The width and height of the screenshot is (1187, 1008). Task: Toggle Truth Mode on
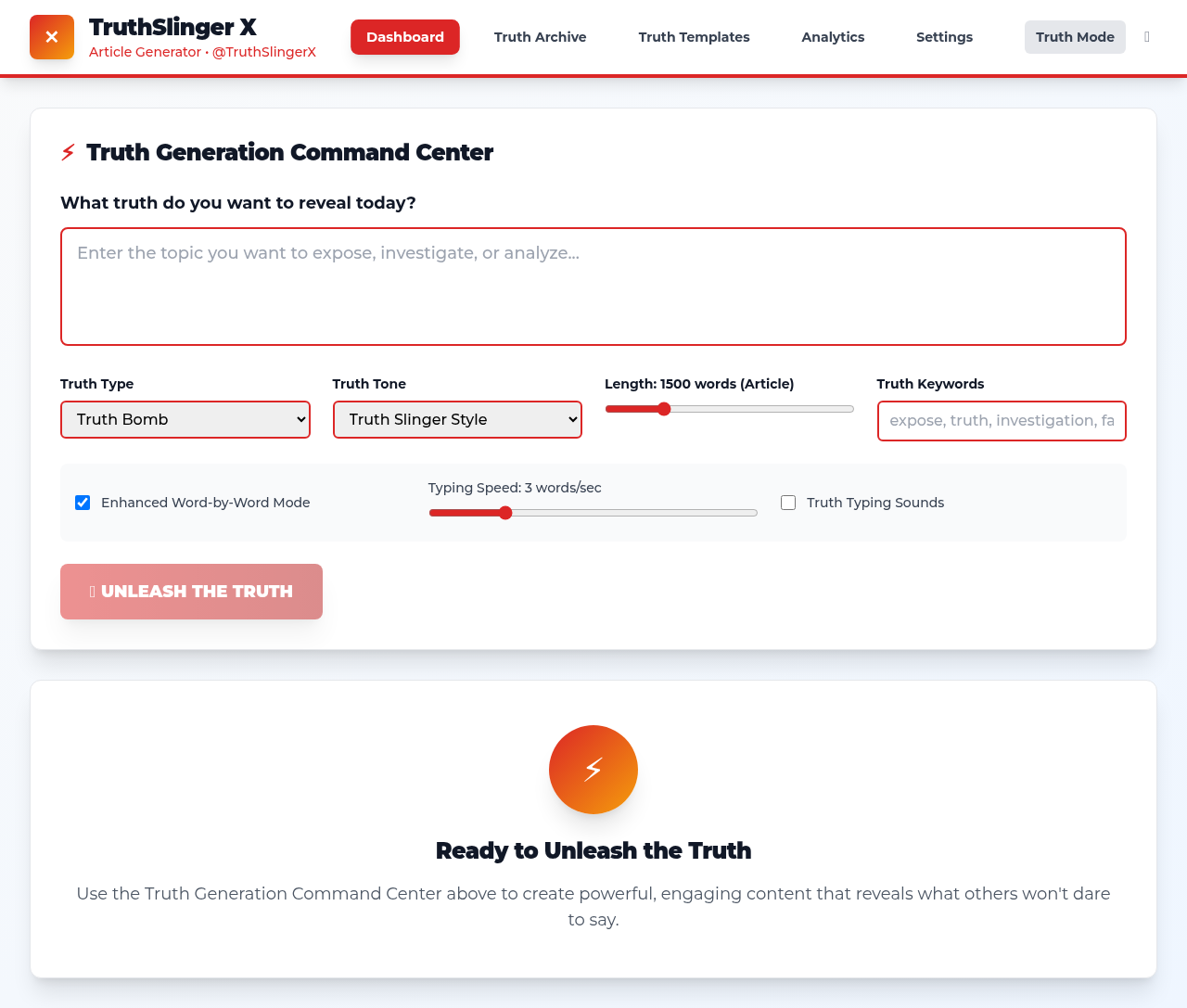point(1075,37)
